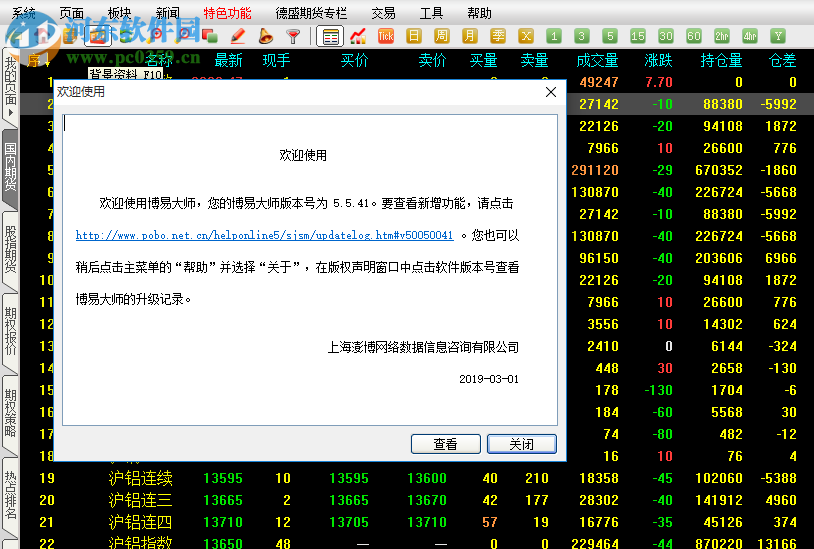The image size is (814, 549).
Task: Select the 沪铝连三 row
Action: point(416,500)
